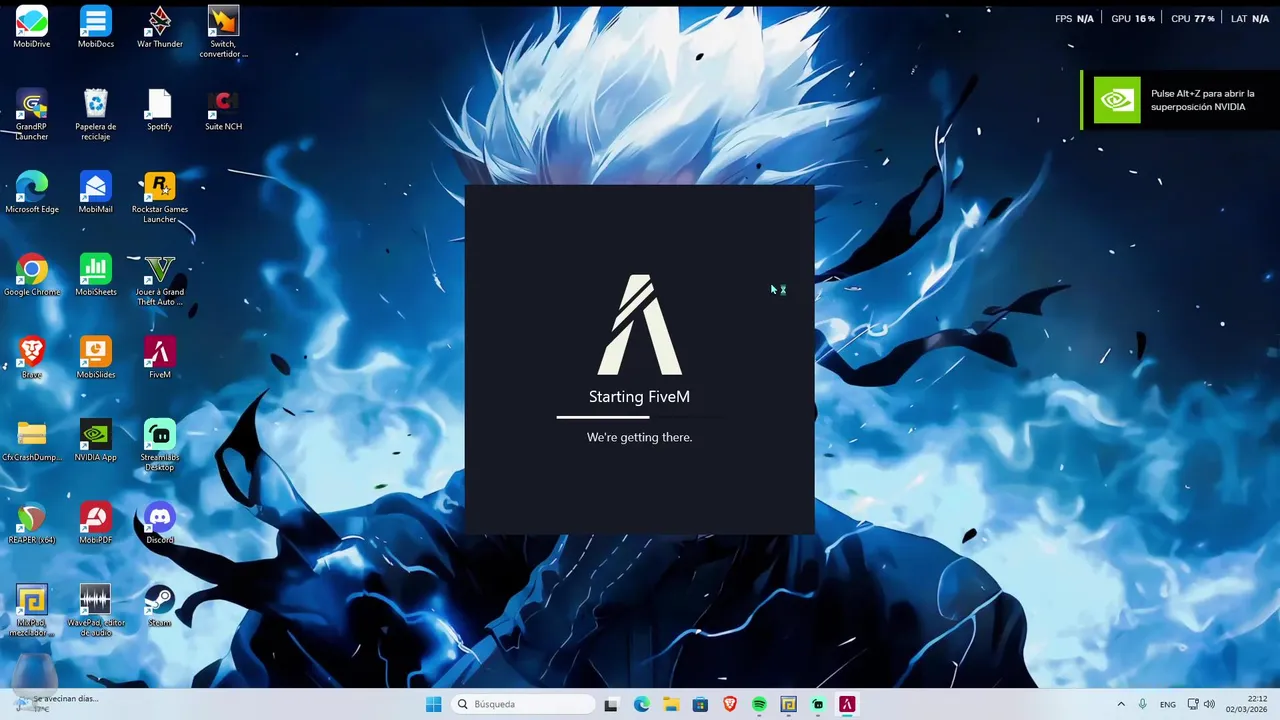This screenshot has width=1280, height=720.
Task: Select the Rockstar Games Launcher icon
Action: pos(160,198)
